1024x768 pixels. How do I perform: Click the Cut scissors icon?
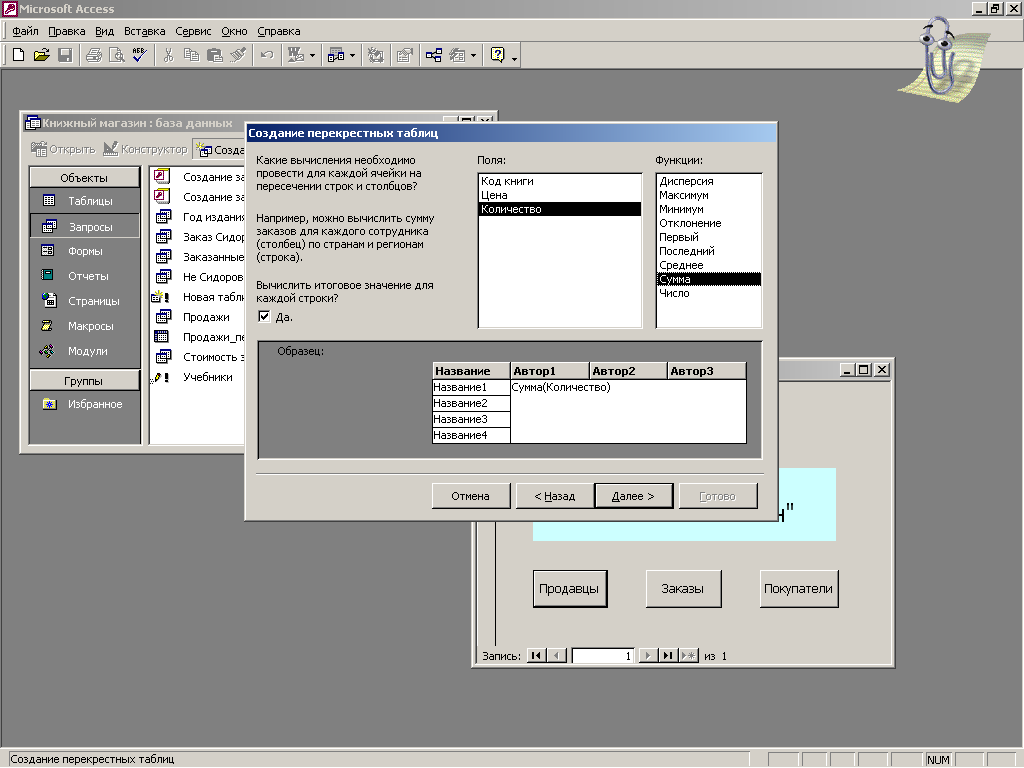(x=168, y=56)
